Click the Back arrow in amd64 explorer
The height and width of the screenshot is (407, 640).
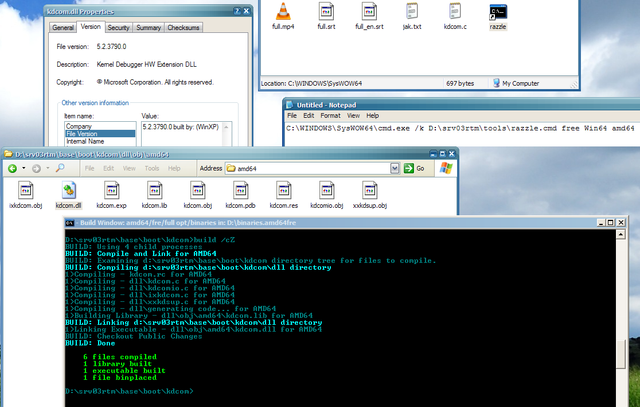12,168
